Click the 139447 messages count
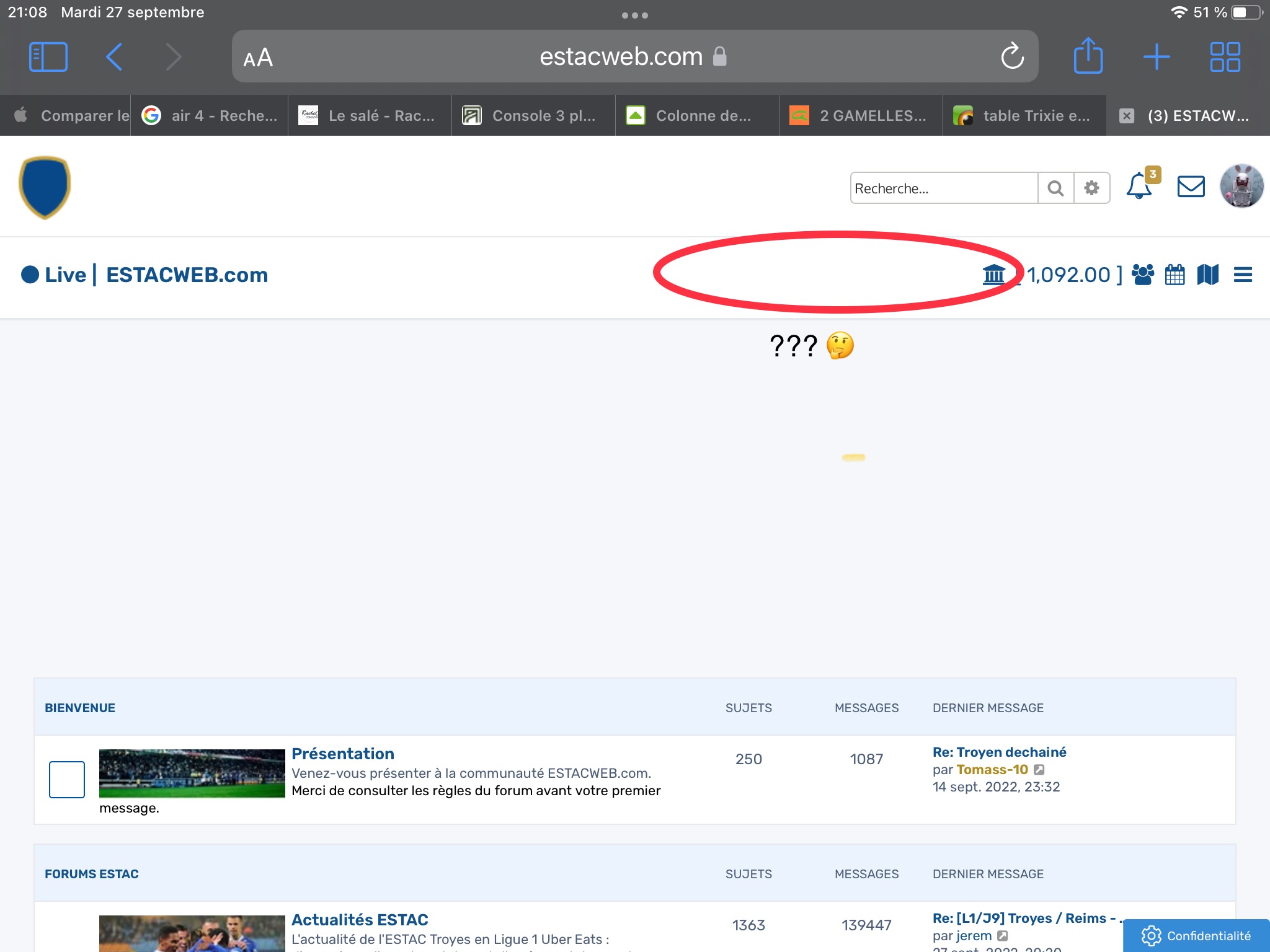 866,925
